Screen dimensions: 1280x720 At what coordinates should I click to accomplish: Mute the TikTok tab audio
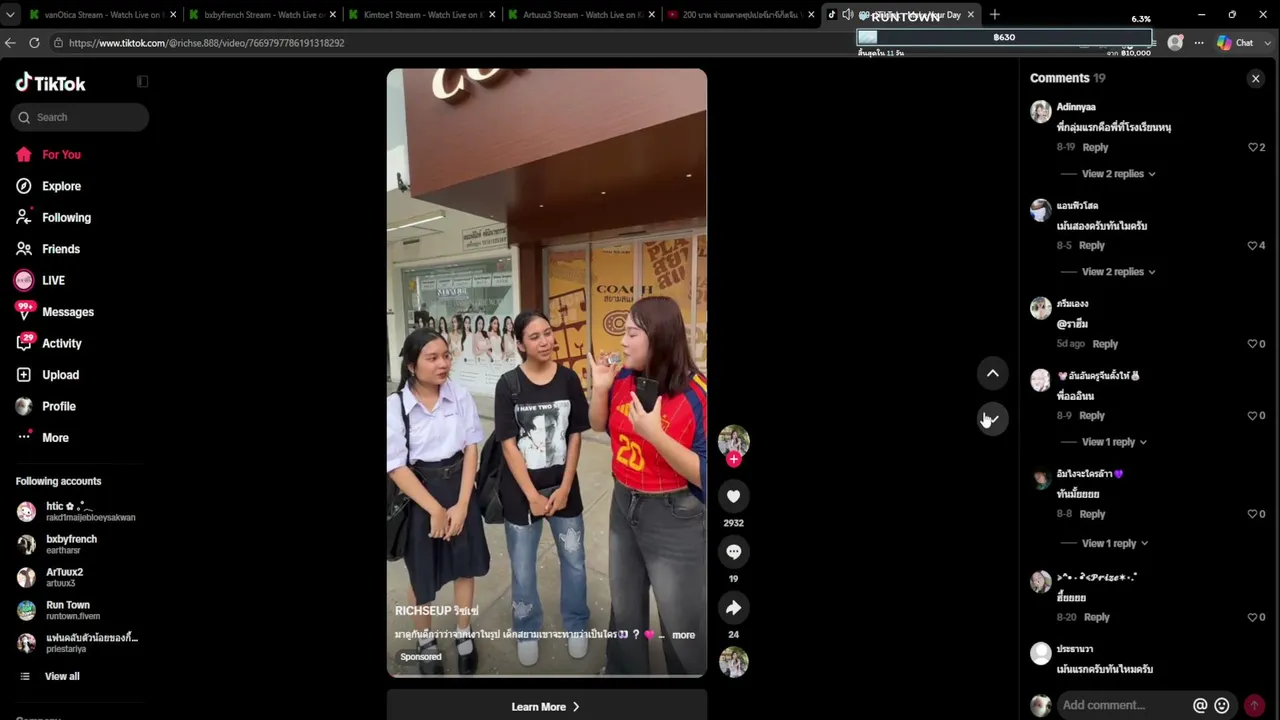(847, 15)
